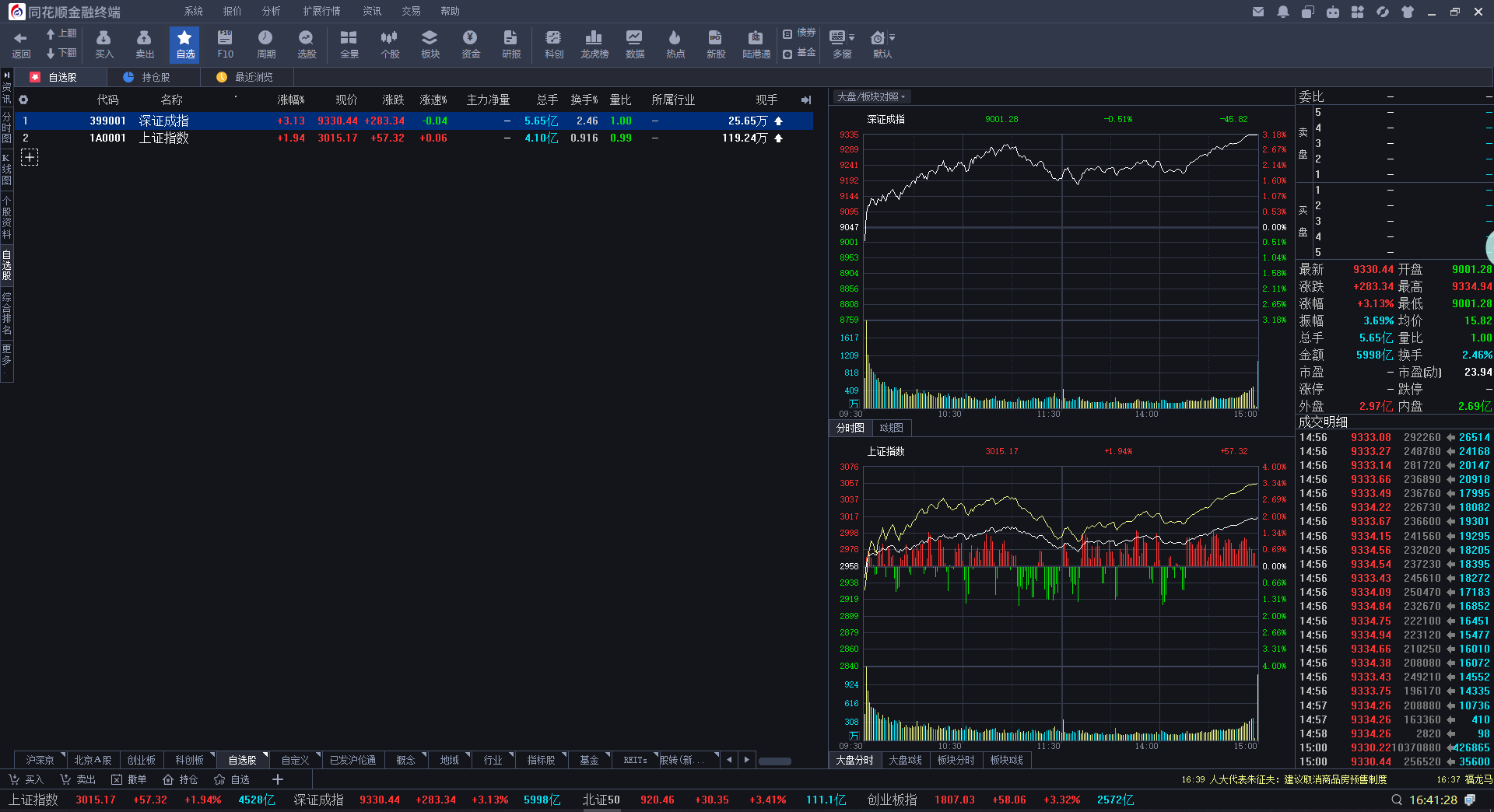Open the 资讯 sidebar tab
The width and height of the screenshot is (1494, 812).
click(x=7, y=92)
